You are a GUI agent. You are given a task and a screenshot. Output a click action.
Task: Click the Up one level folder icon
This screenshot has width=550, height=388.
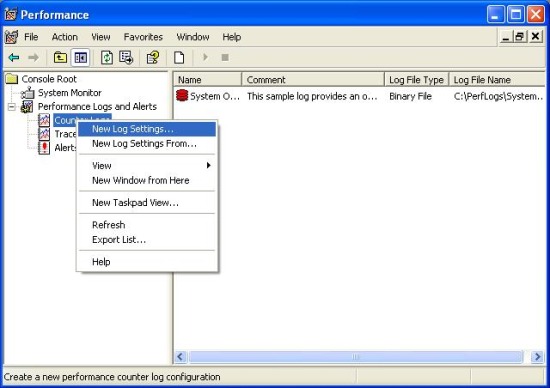[60, 57]
